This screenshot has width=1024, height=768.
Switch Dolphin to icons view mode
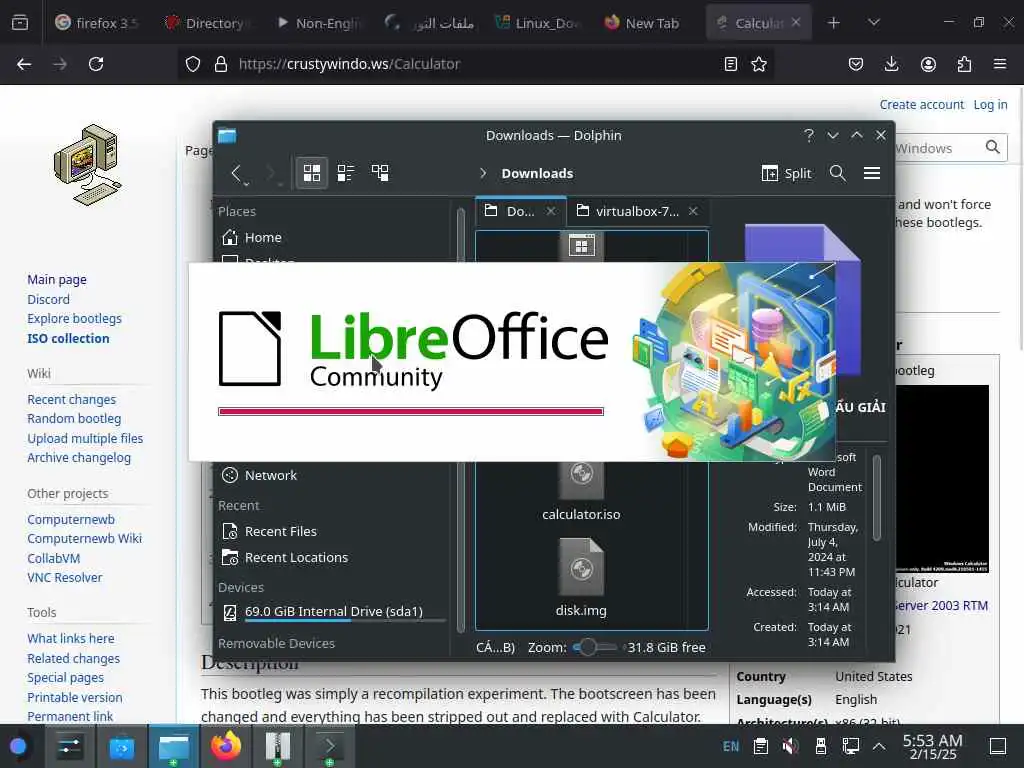pyautogui.click(x=312, y=173)
